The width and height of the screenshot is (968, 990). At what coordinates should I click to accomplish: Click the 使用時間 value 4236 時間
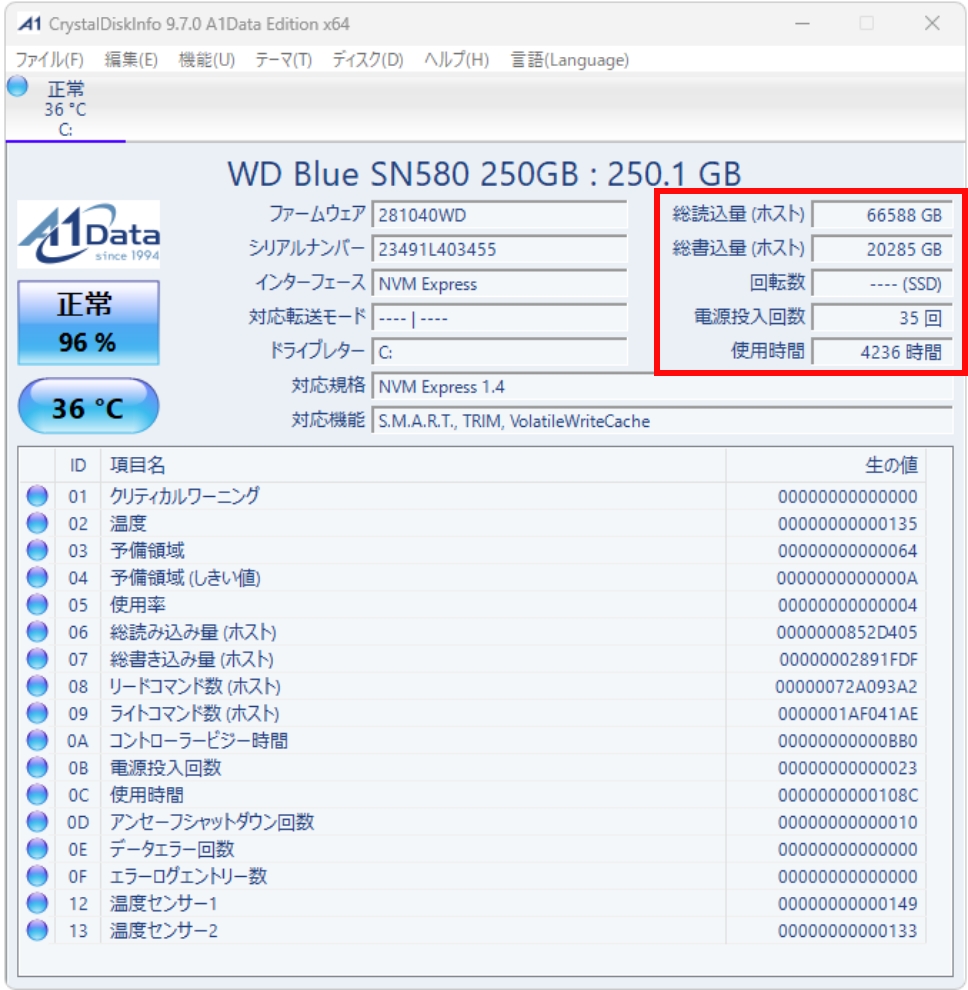click(881, 352)
